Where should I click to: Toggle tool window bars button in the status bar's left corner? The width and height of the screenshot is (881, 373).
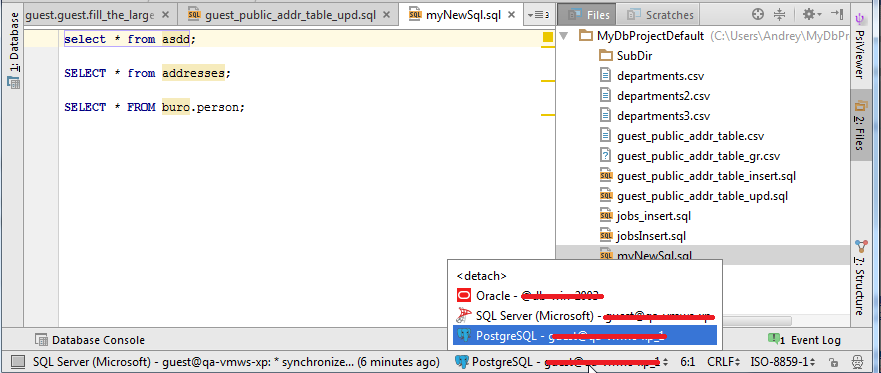[18, 361]
